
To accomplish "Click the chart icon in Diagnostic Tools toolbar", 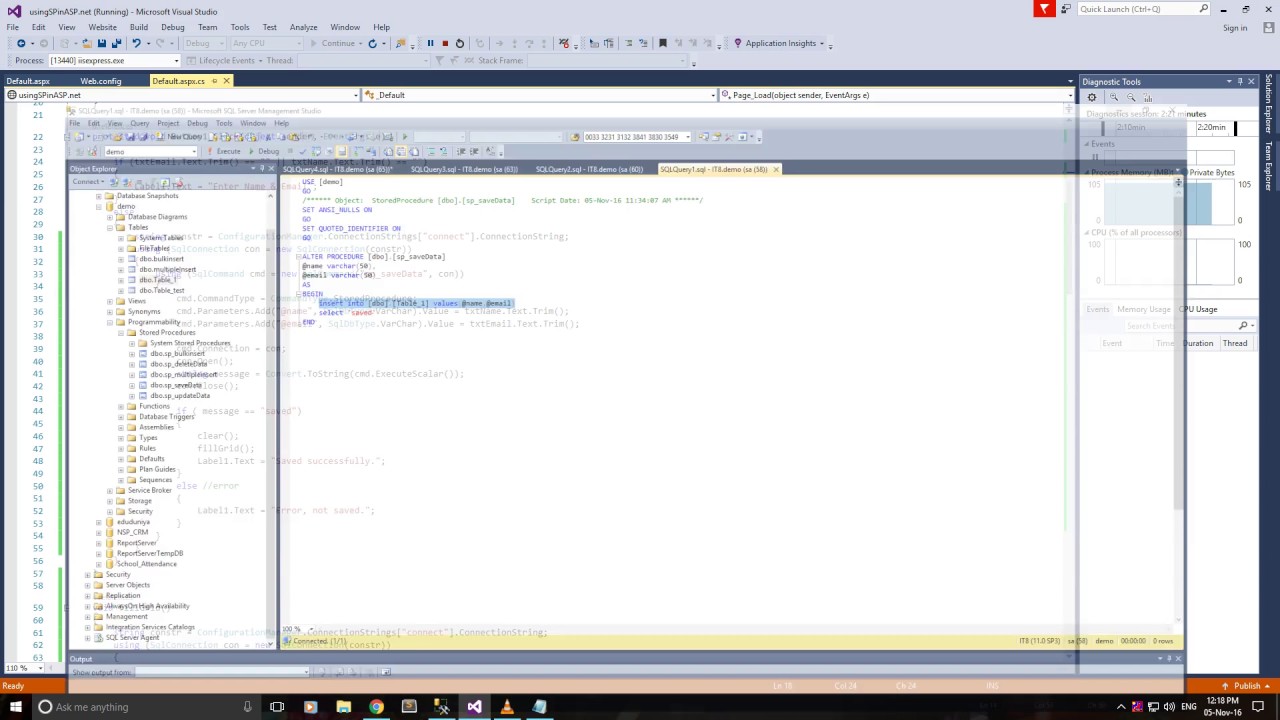I will click(x=1148, y=98).
